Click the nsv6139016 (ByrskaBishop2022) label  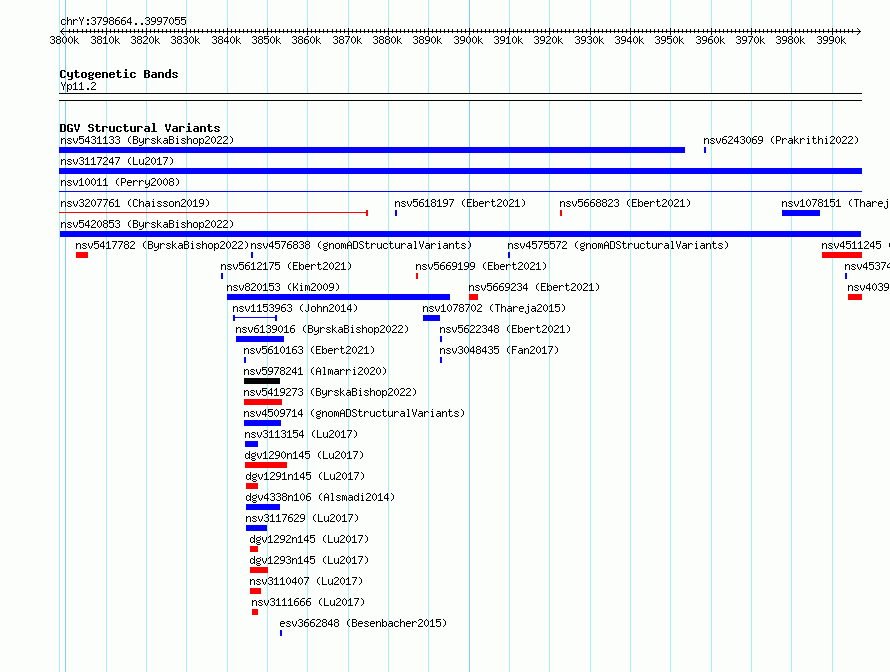[x=322, y=329]
